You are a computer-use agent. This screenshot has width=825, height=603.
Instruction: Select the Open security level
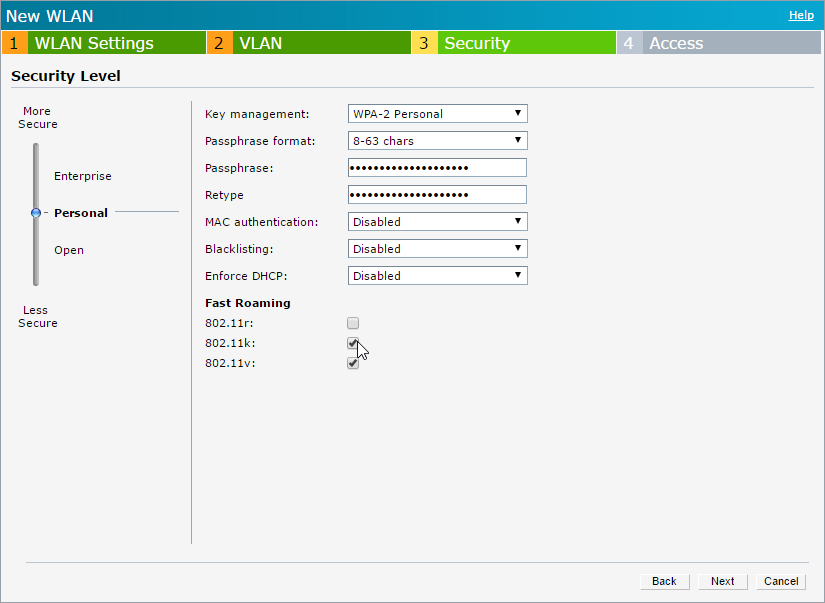[69, 250]
